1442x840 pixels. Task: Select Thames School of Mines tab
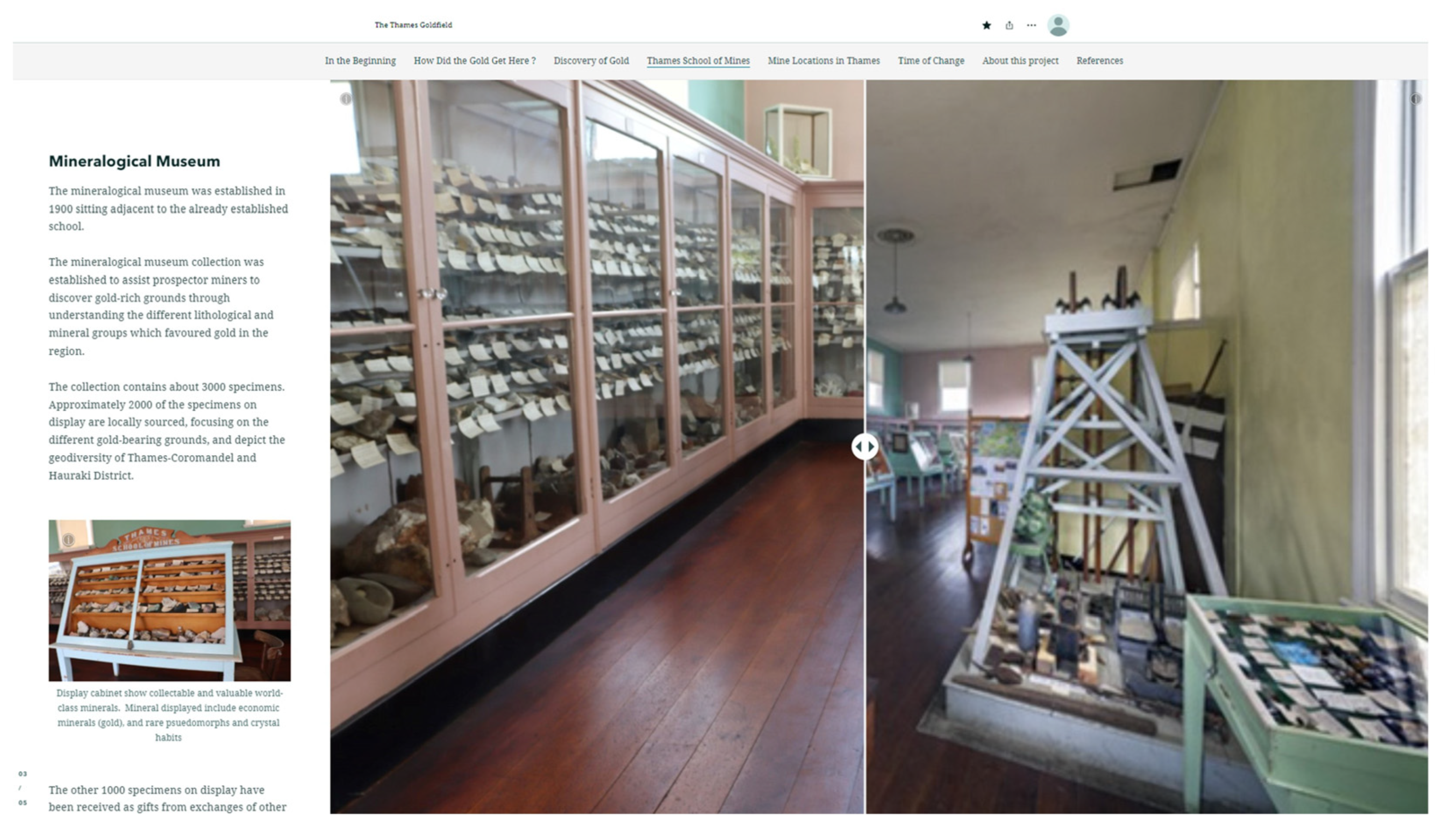698,60
